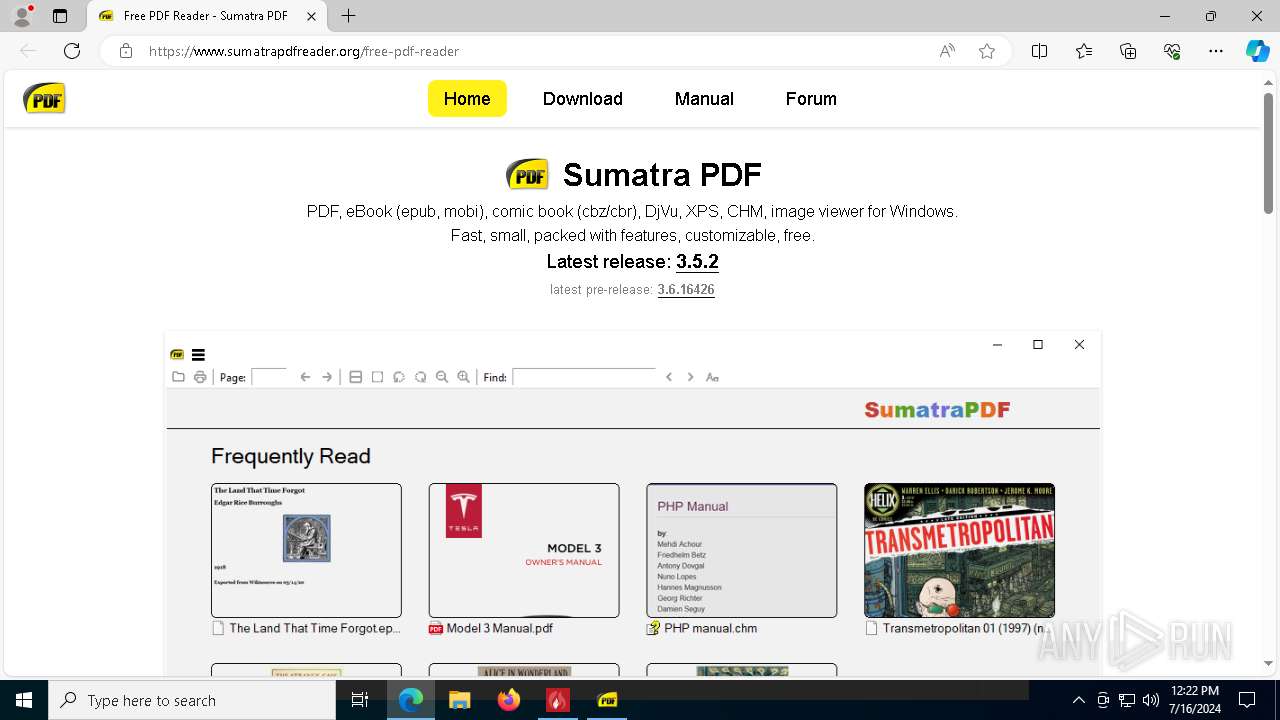Click Transmetropolitan 01 (1997) file name

point(964,629)
